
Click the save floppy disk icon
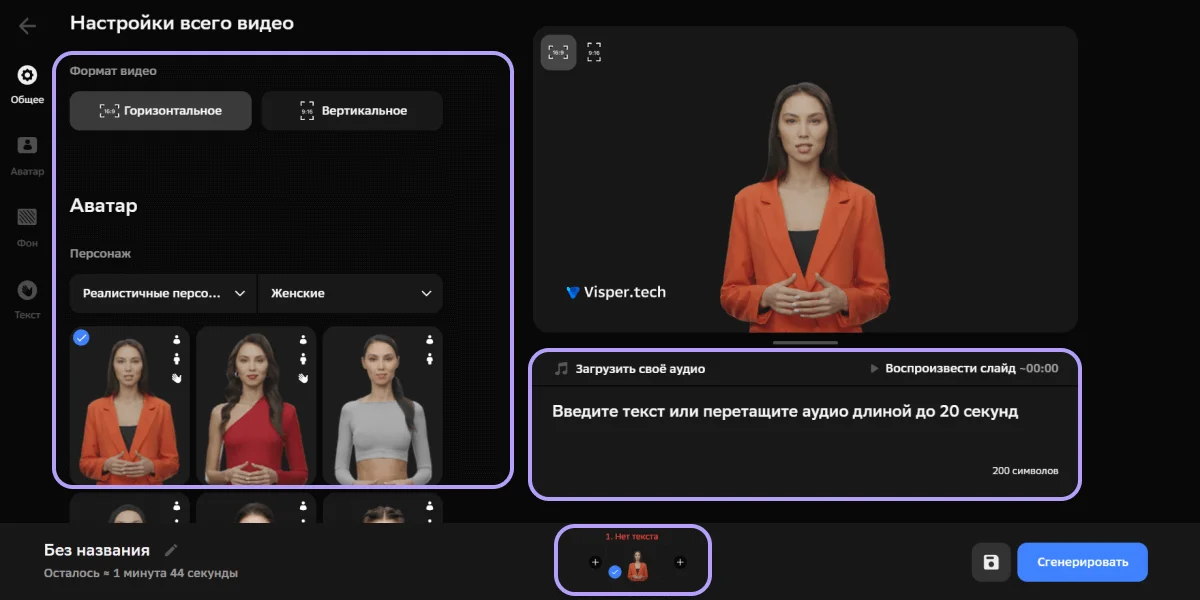[991, 562]
